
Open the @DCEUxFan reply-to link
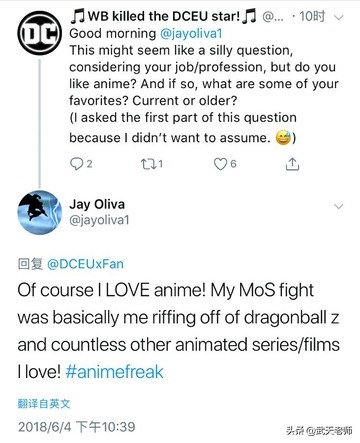click(85, 264)
